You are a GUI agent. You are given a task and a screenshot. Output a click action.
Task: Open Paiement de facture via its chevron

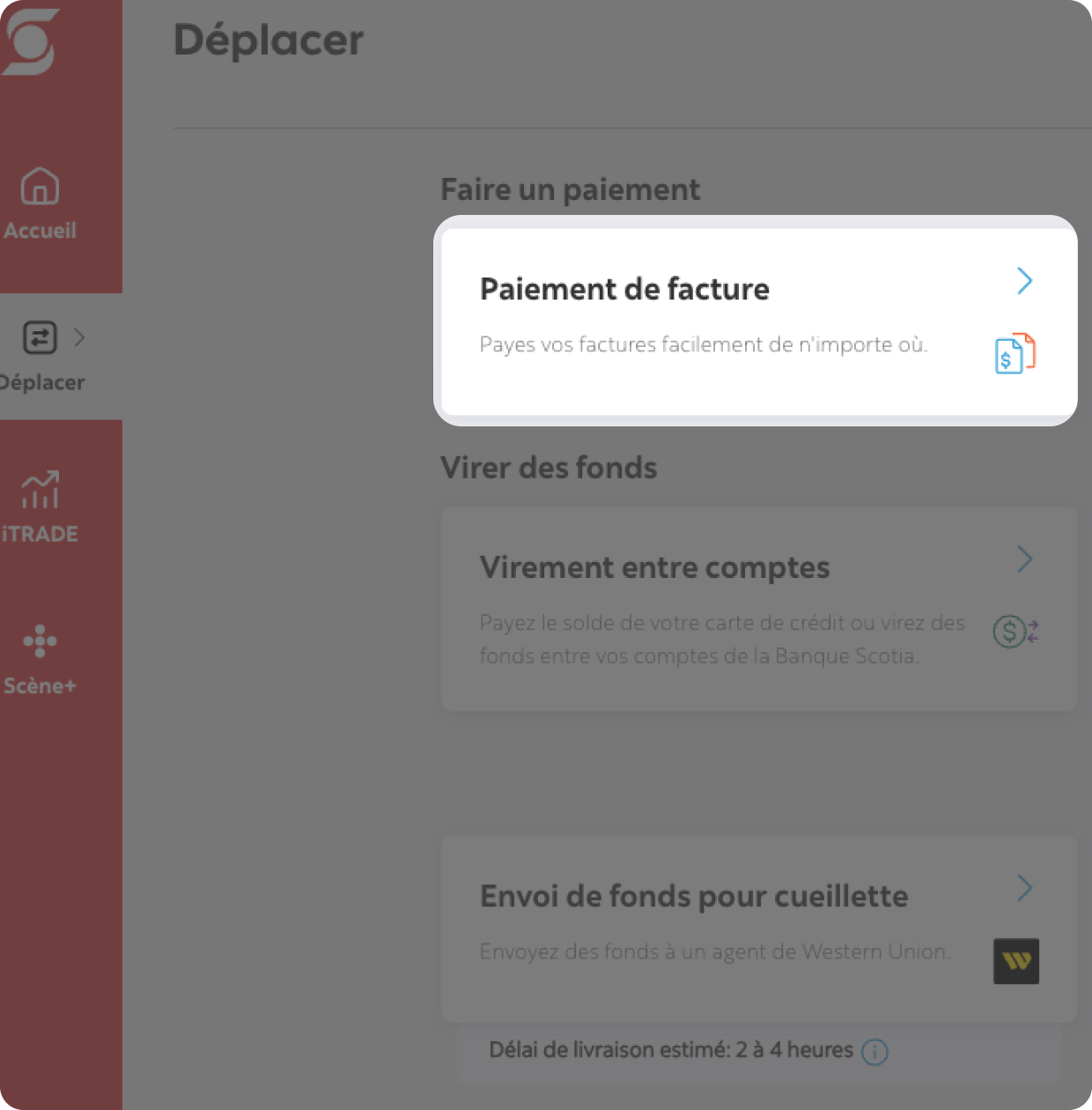[1024, 281]
